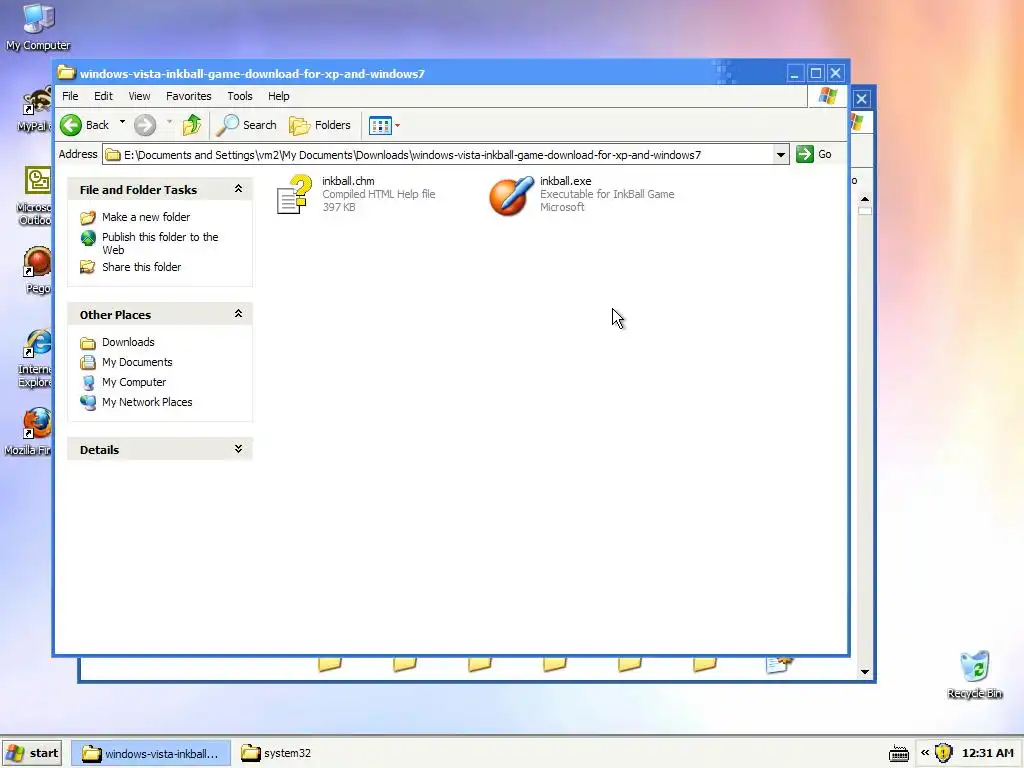Select Microsoft Outlook desktop shortcut

point(35,196)
